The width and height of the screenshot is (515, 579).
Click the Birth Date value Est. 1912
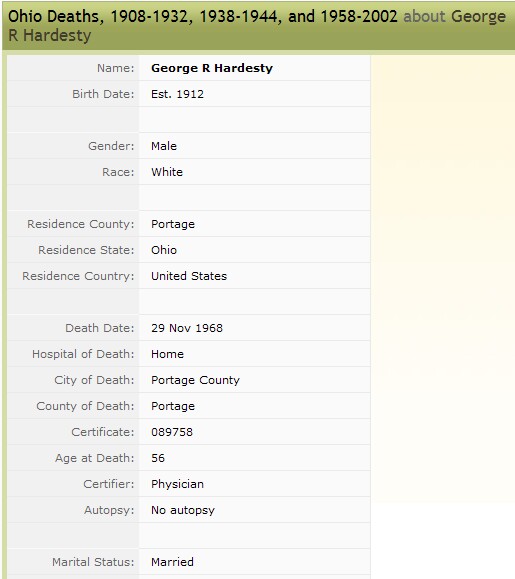click(x=177, y=94)
